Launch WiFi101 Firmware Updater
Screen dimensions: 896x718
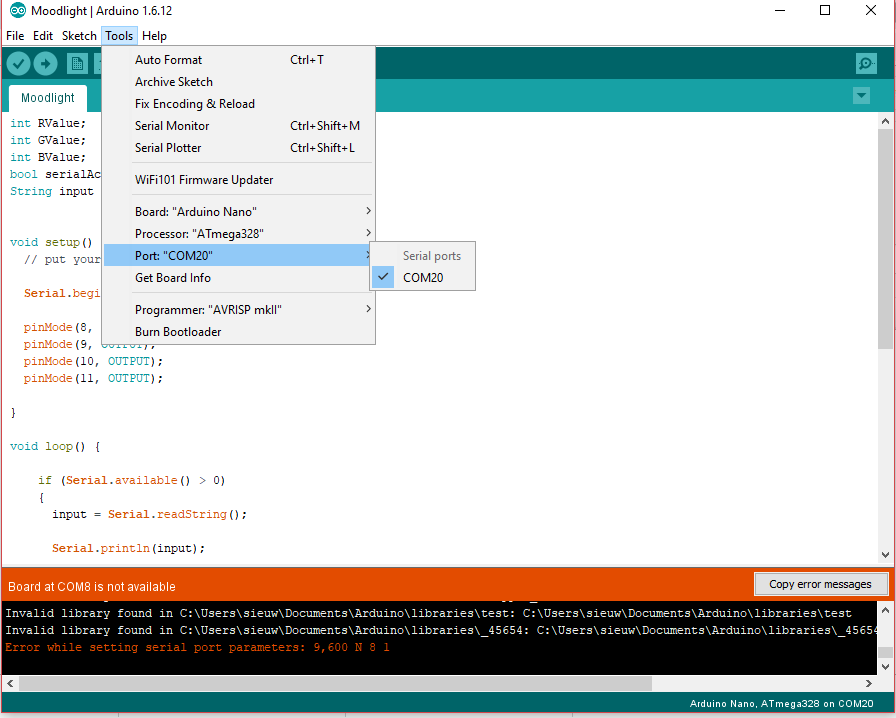pos(239,180)
